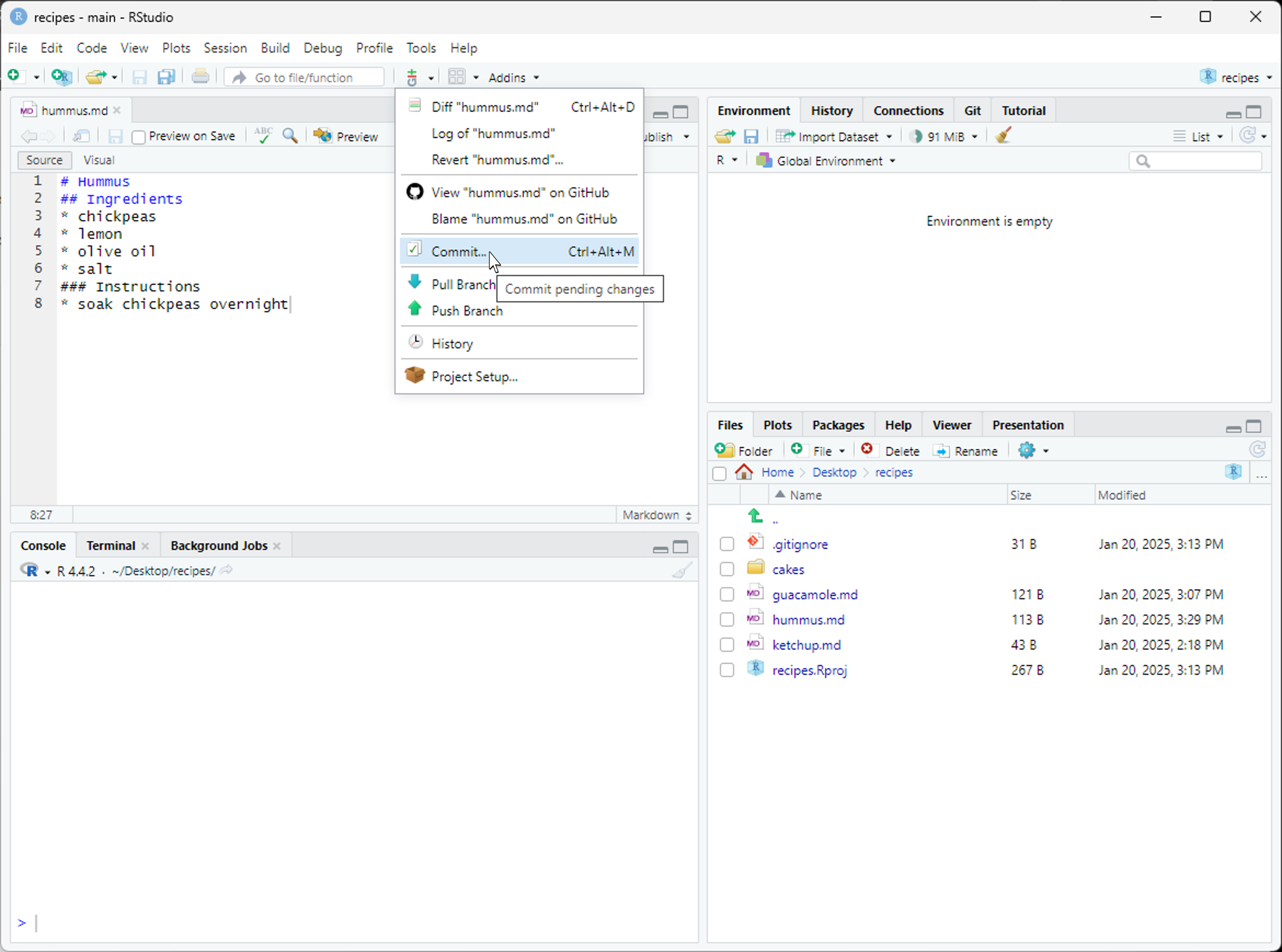Select the Commit pending changes option
The width and height of the screenshot is (1282, 952).
click(x=459, y=251)
